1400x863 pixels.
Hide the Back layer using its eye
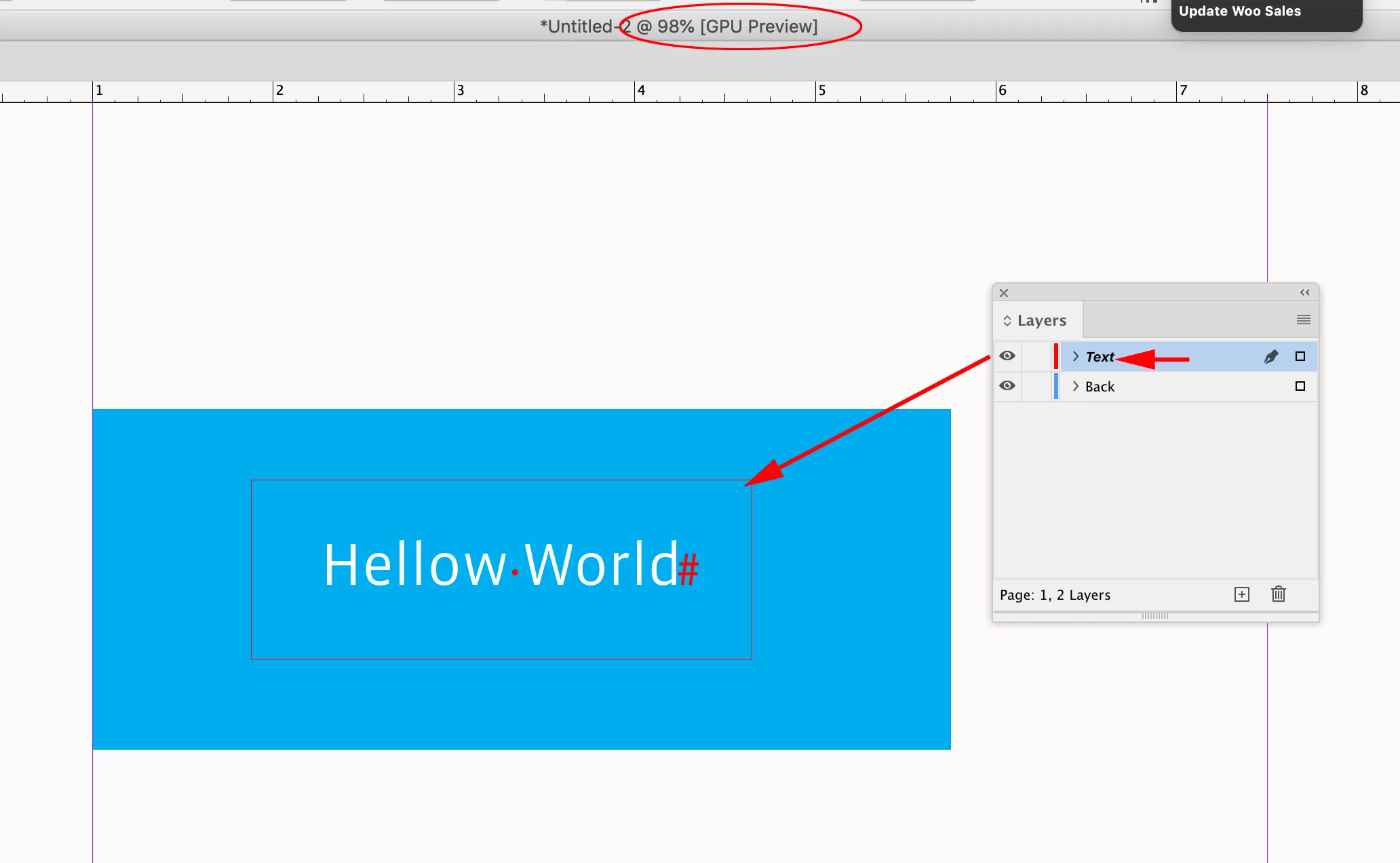point(1007,386)
